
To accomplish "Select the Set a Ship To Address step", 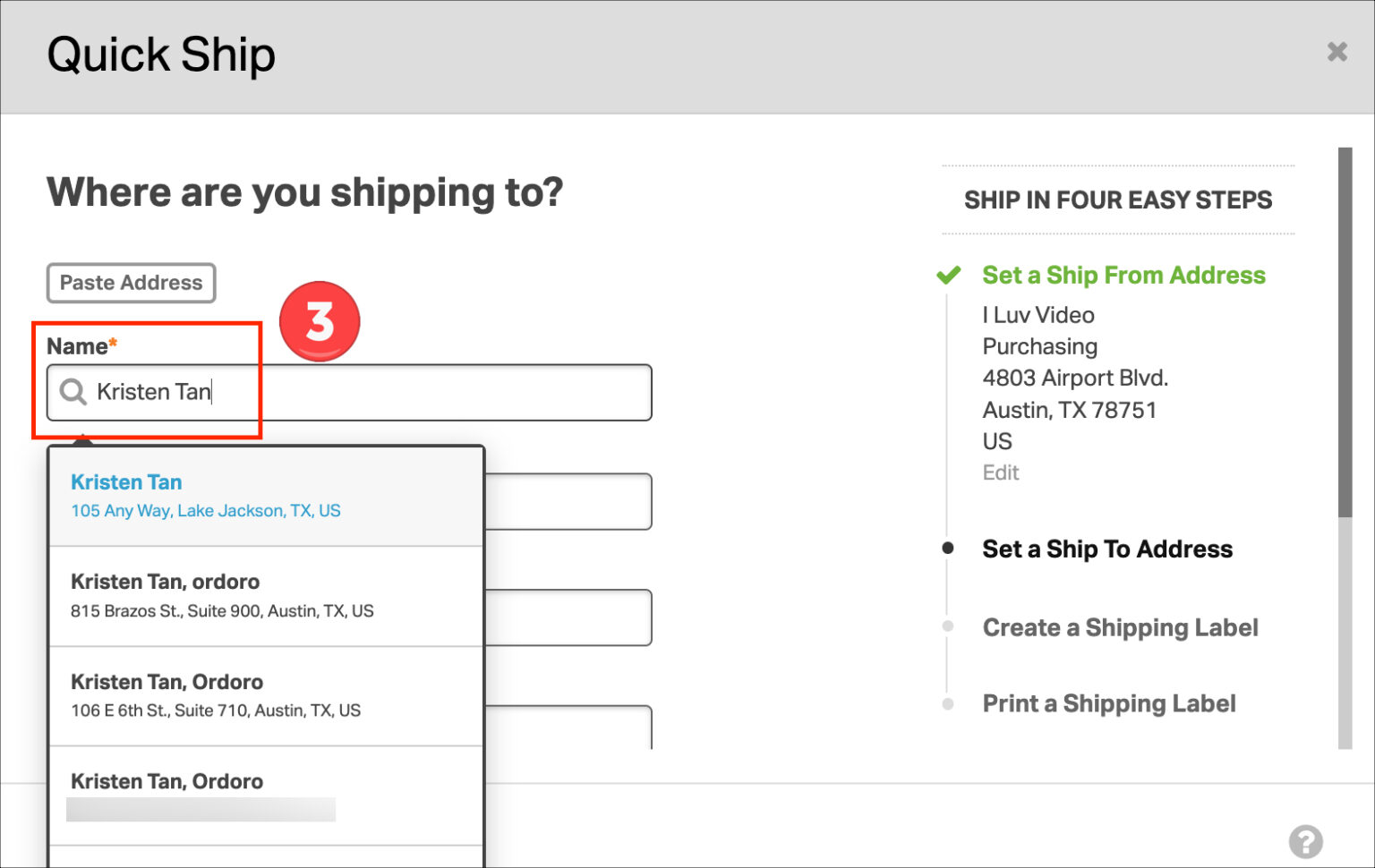I will pyautogui.click(x=1107, y=549).
